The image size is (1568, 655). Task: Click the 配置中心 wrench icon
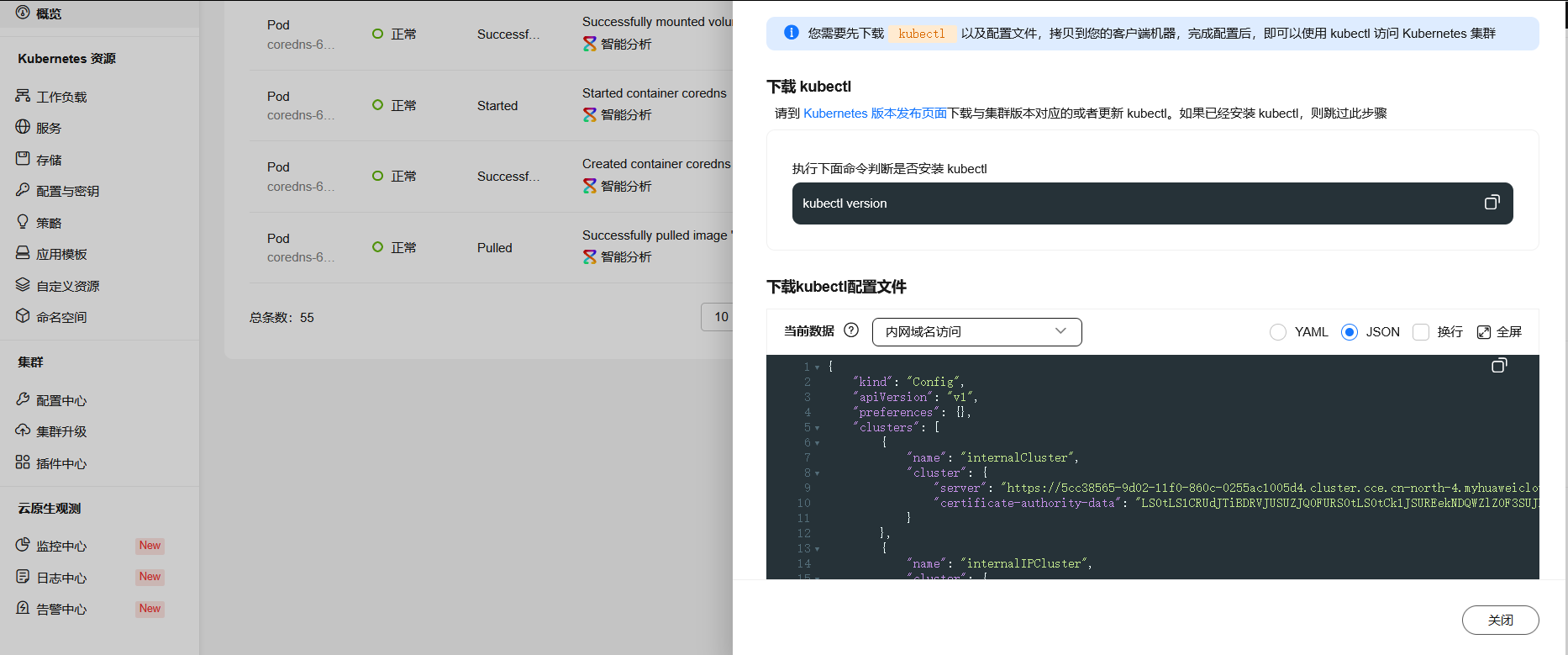[x=23, y=399]
